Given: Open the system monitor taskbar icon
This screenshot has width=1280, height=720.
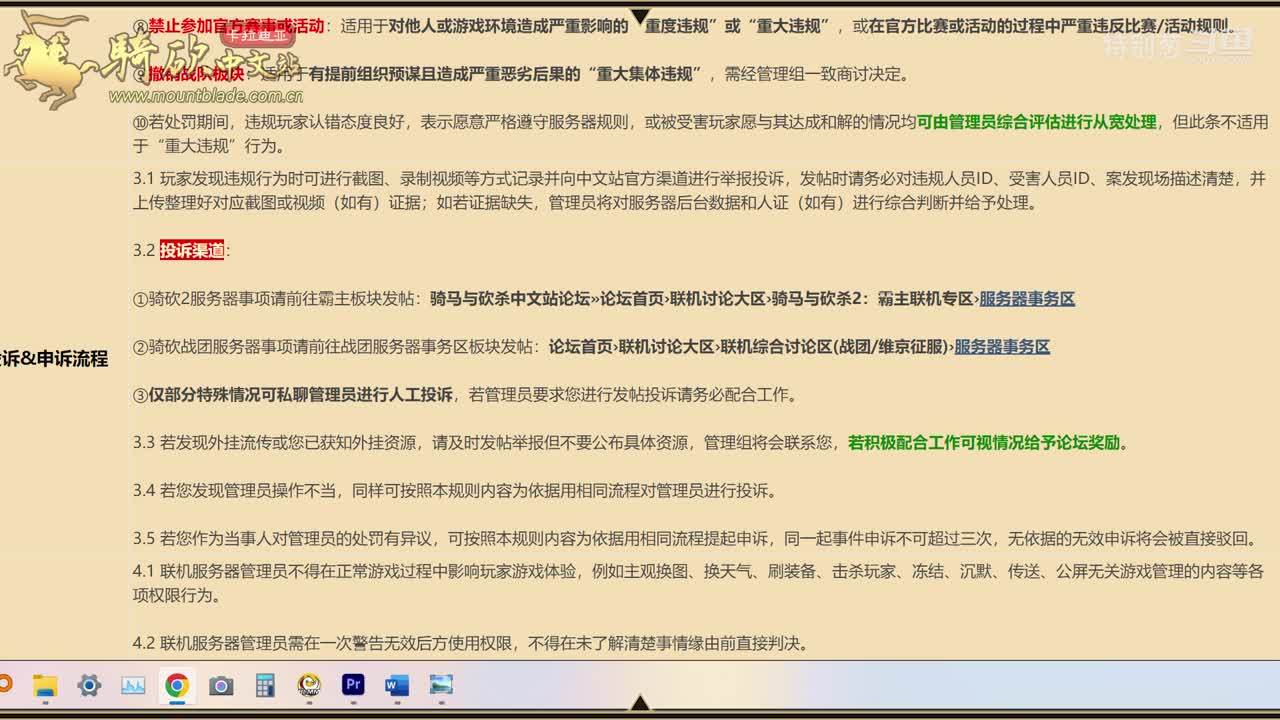Looking at the screenshot, I should (133, 685).
